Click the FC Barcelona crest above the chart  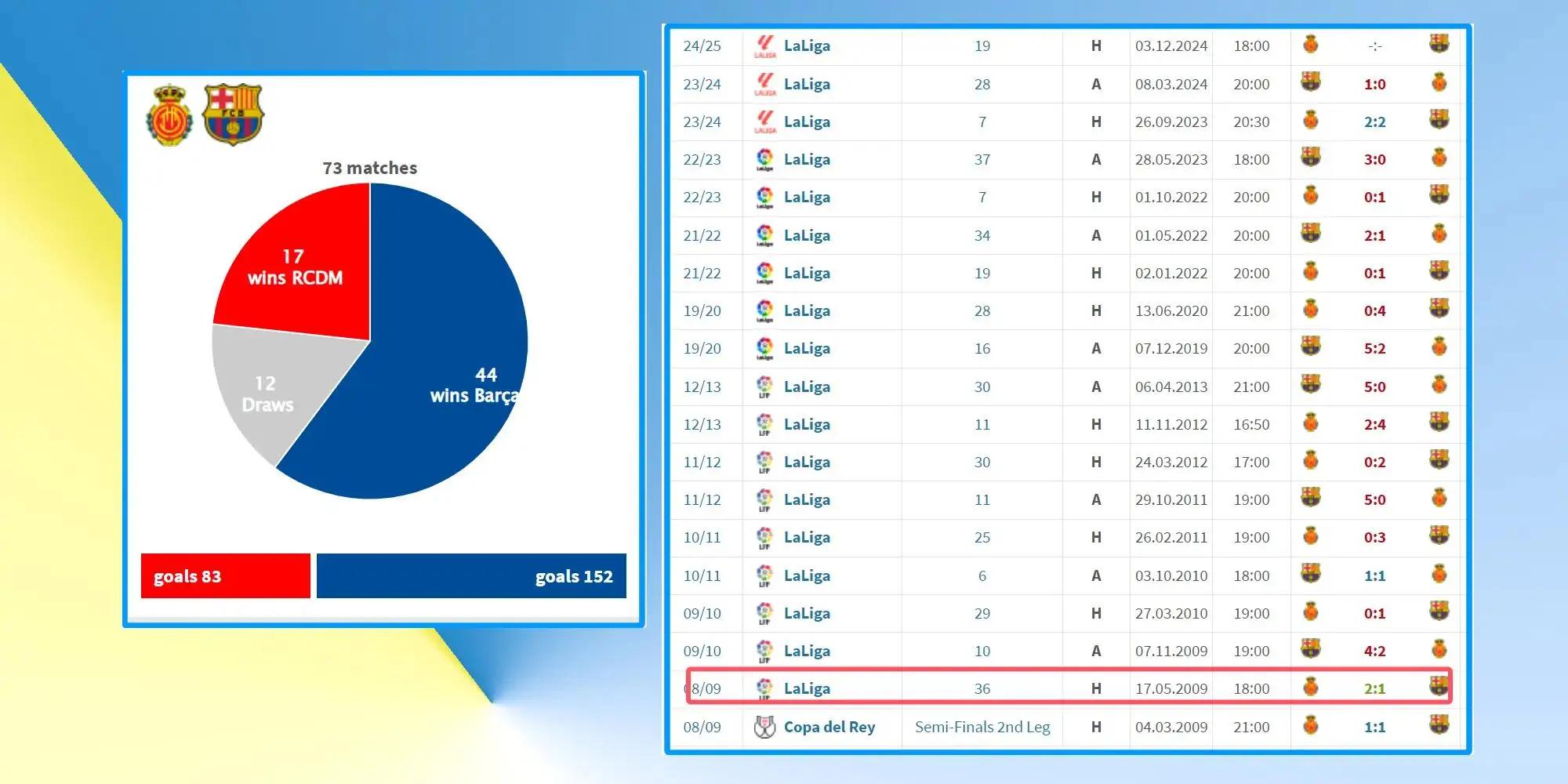pos(233,114)
